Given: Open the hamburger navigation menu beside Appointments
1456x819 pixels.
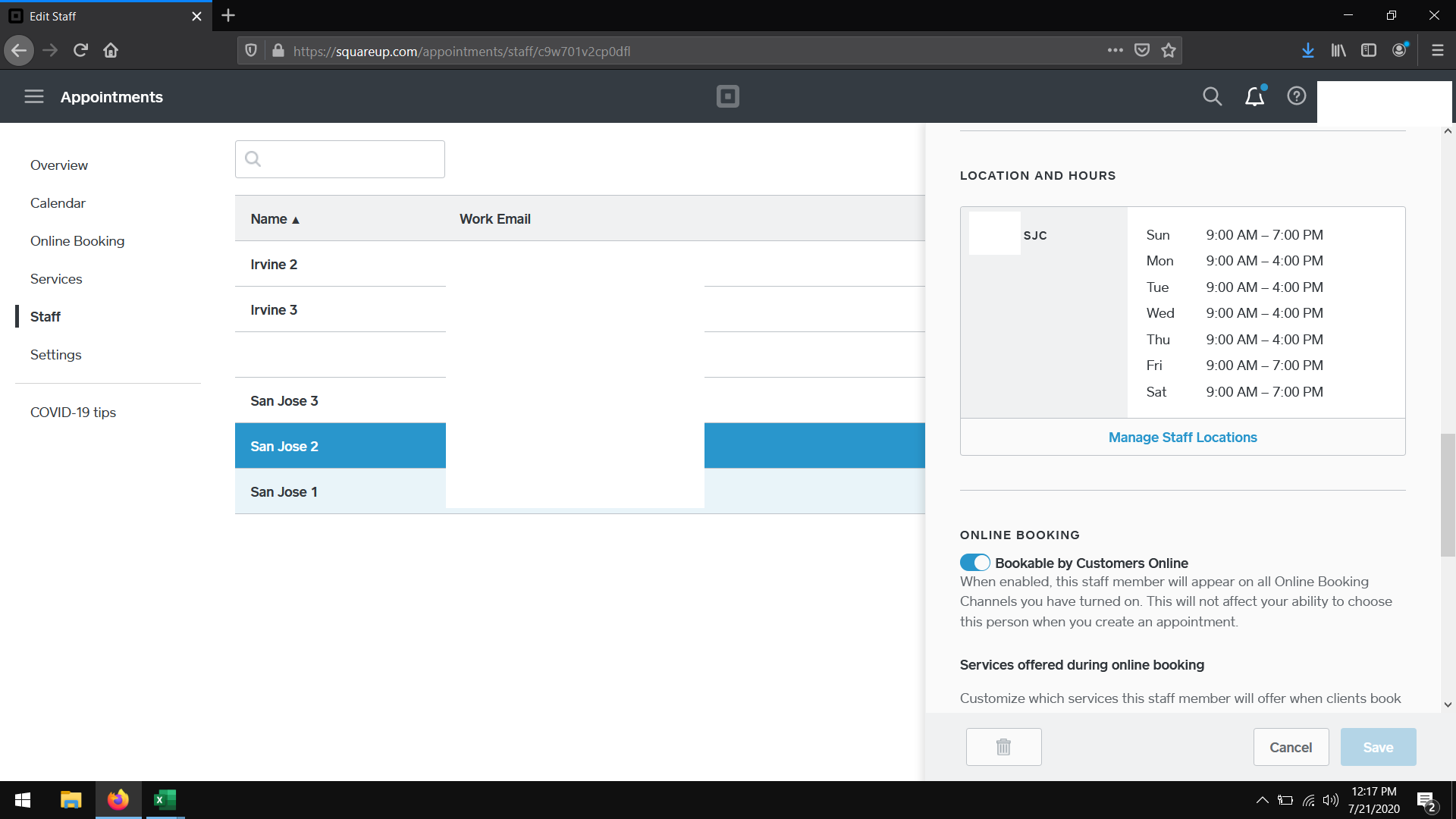Looking at the screenshot, I should [34, 96].
